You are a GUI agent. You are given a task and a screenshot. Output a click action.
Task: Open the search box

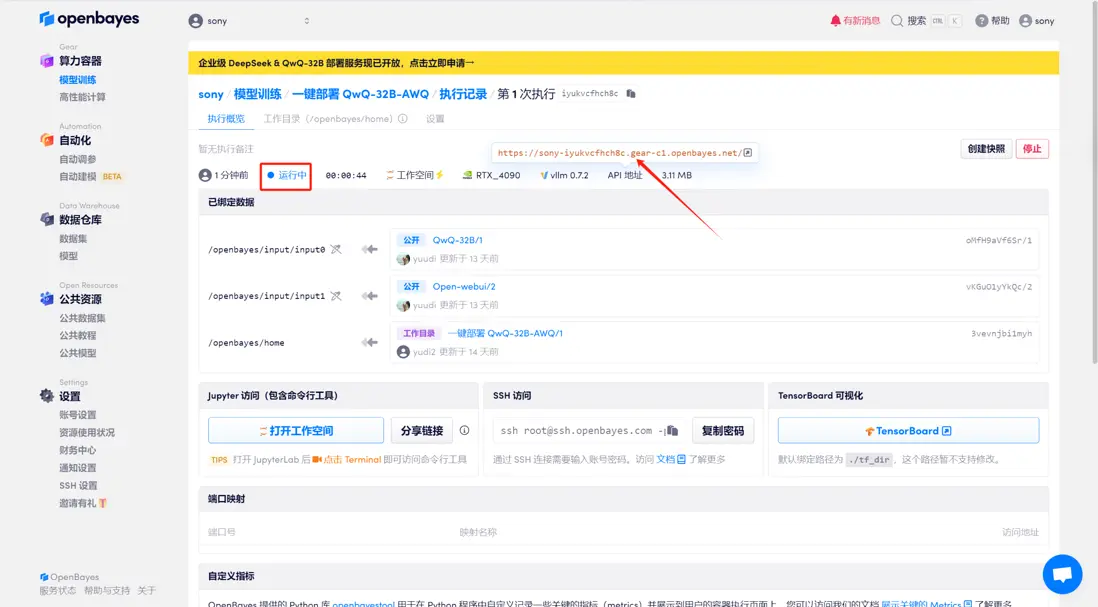point(925,21)
